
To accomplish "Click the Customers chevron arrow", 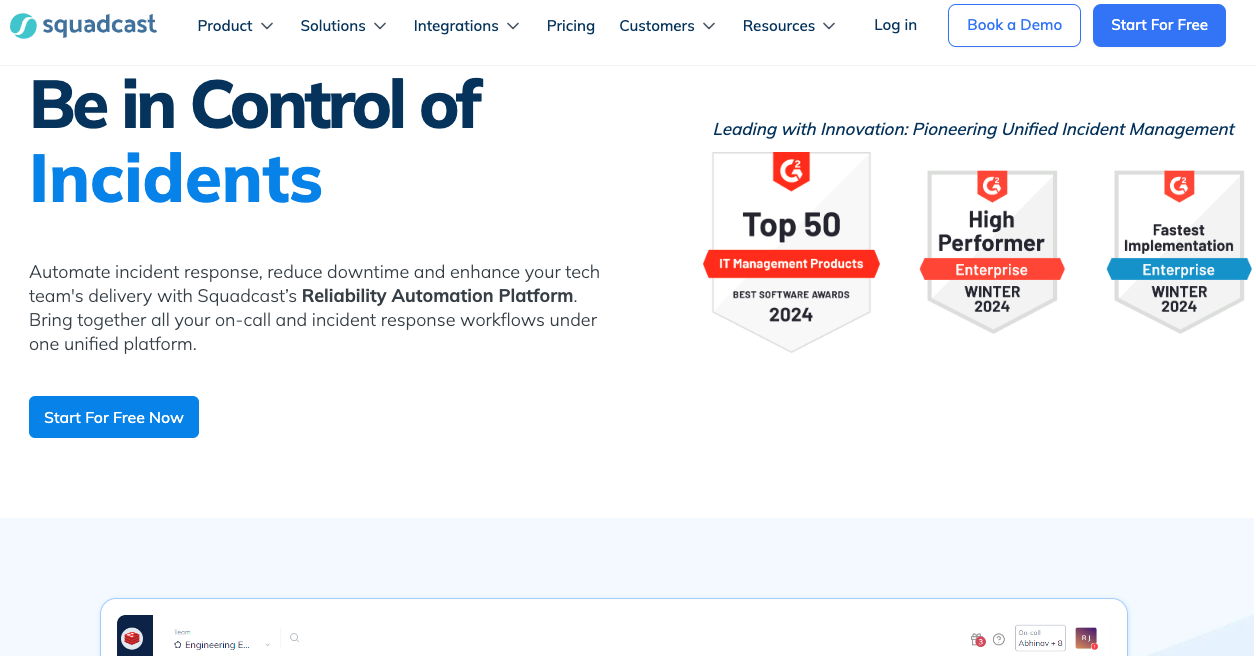I will click(x=709, y=26).
